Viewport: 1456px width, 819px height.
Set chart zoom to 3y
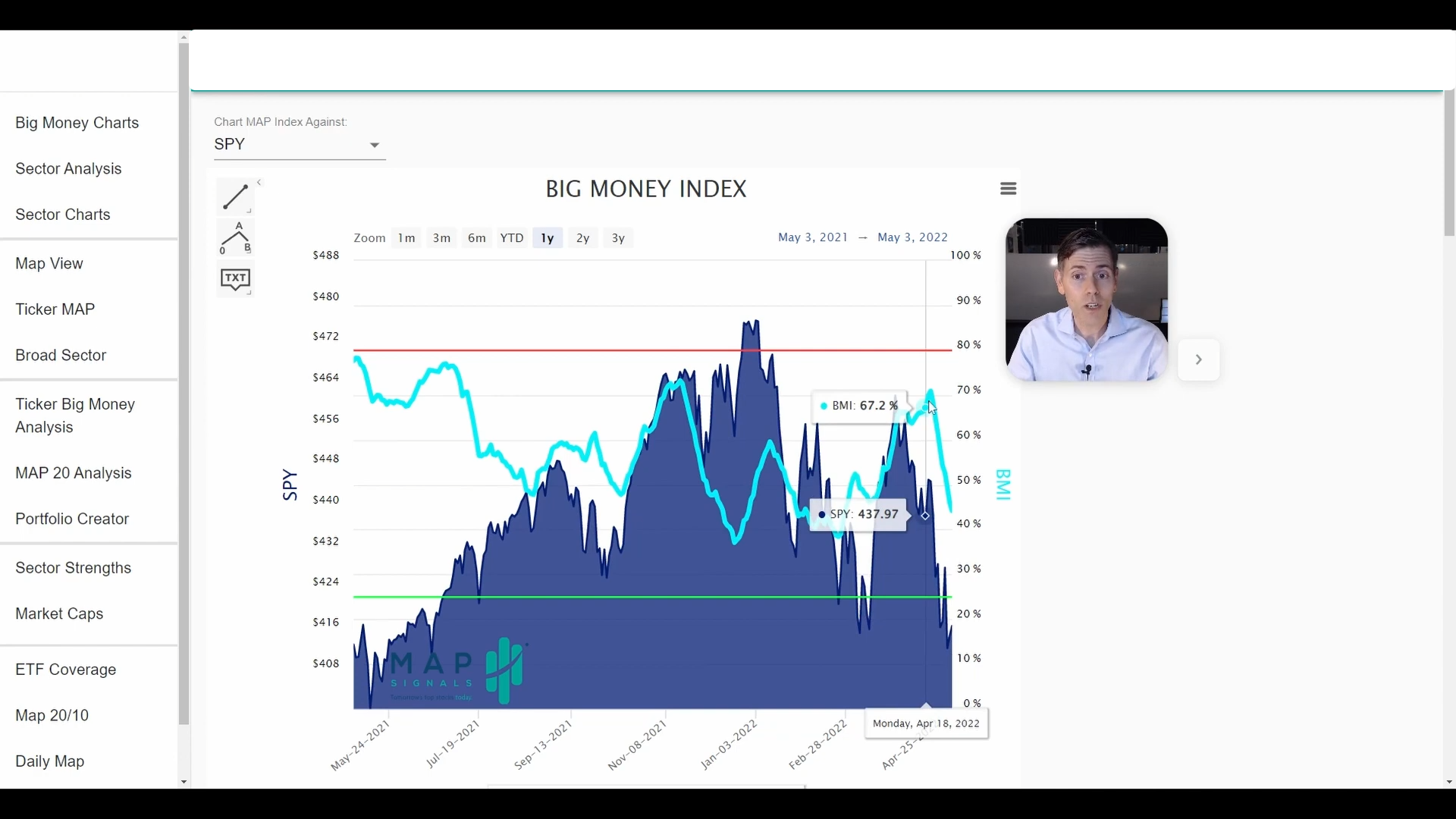(x=619, y=238)
